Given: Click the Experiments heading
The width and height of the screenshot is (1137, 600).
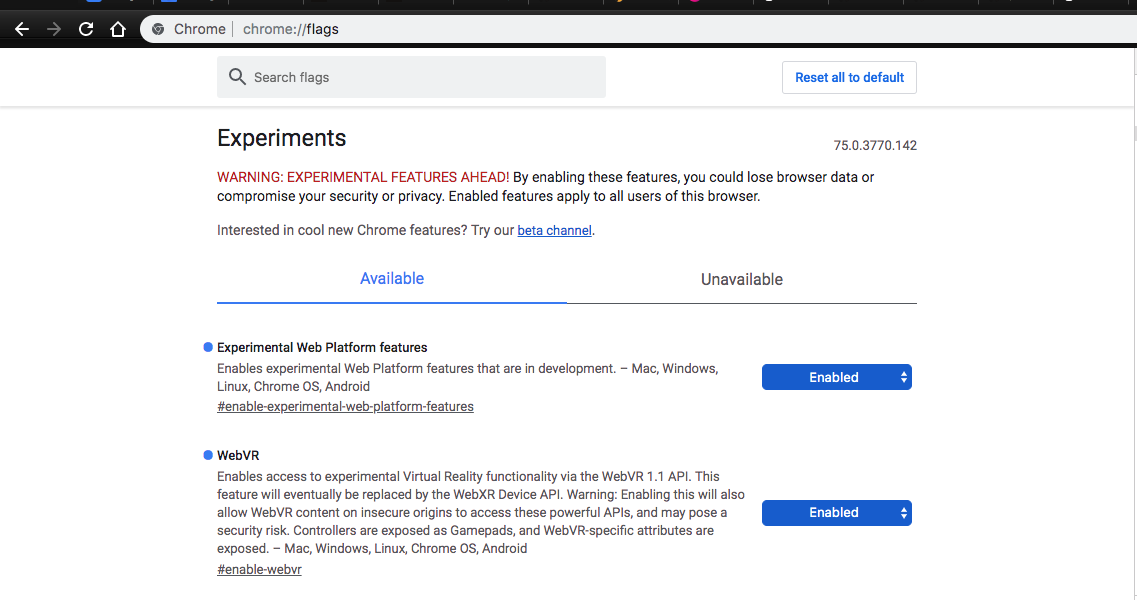Looking at the screenshot, I should coord(281,138).
